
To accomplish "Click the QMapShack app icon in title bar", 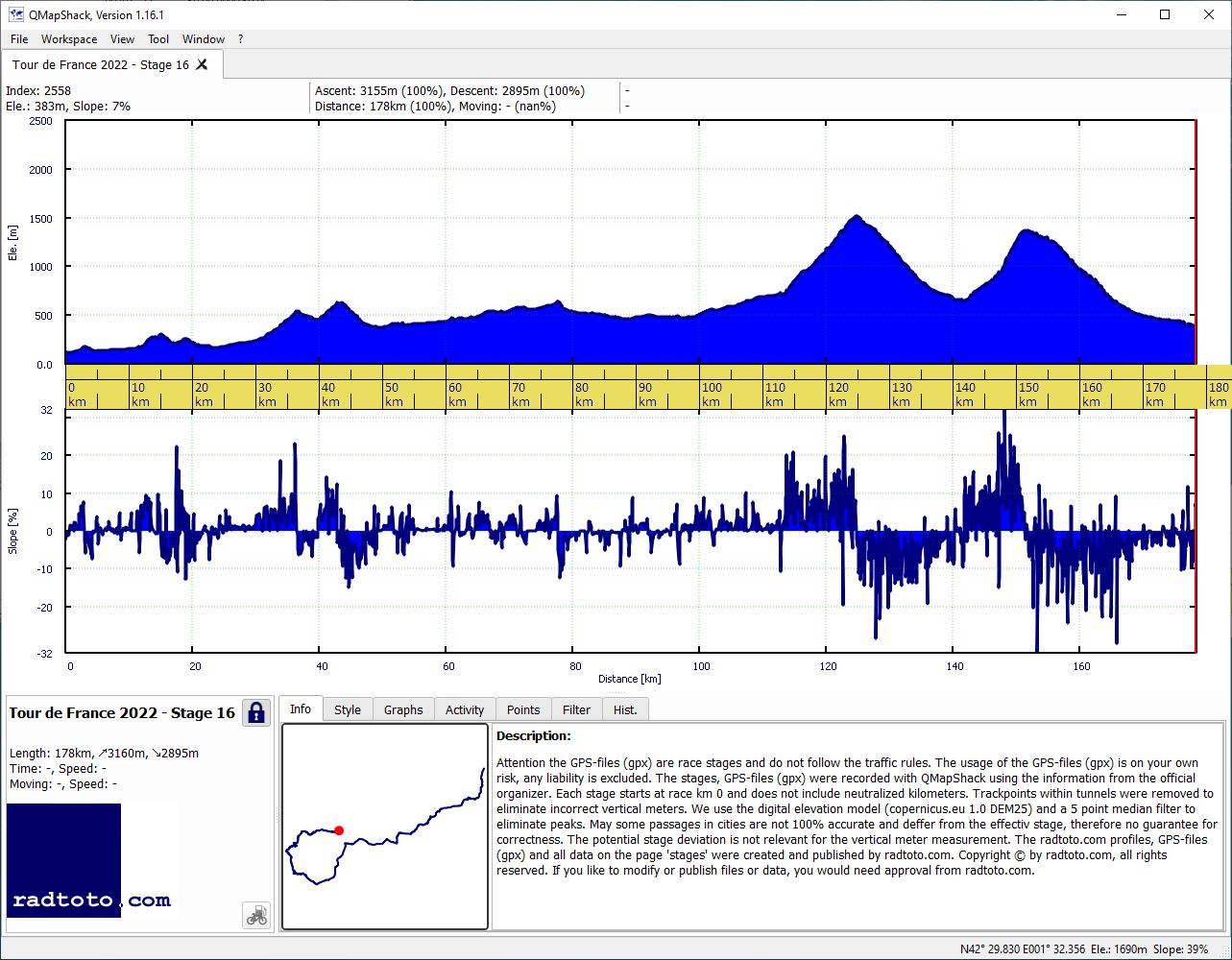I will coord(14,14).
